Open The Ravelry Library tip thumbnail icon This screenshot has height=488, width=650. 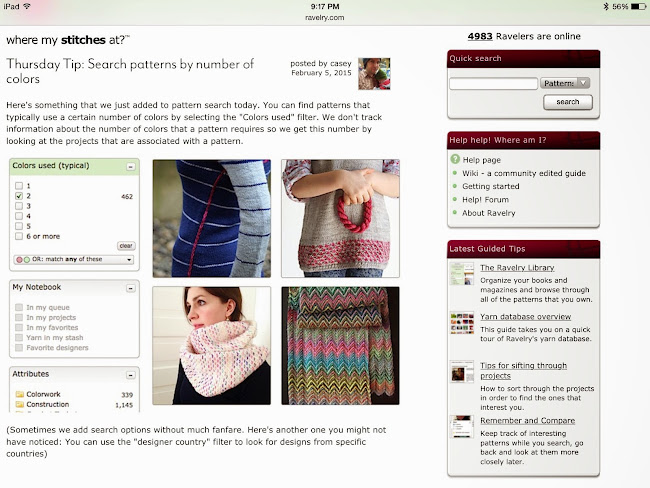tap(462, 274)
